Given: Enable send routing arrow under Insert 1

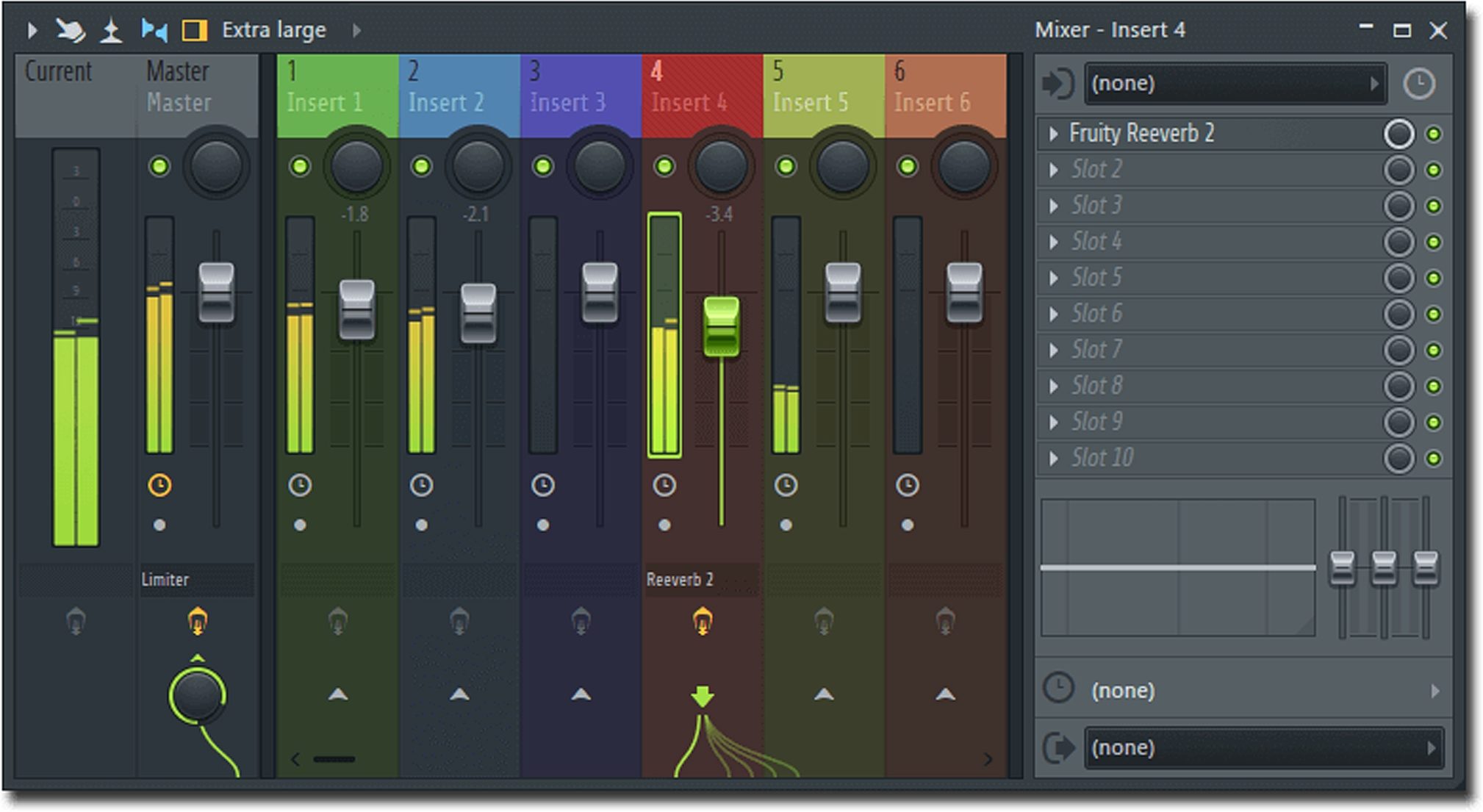Looking at the screenshot, I should click(x=338, y=694).
